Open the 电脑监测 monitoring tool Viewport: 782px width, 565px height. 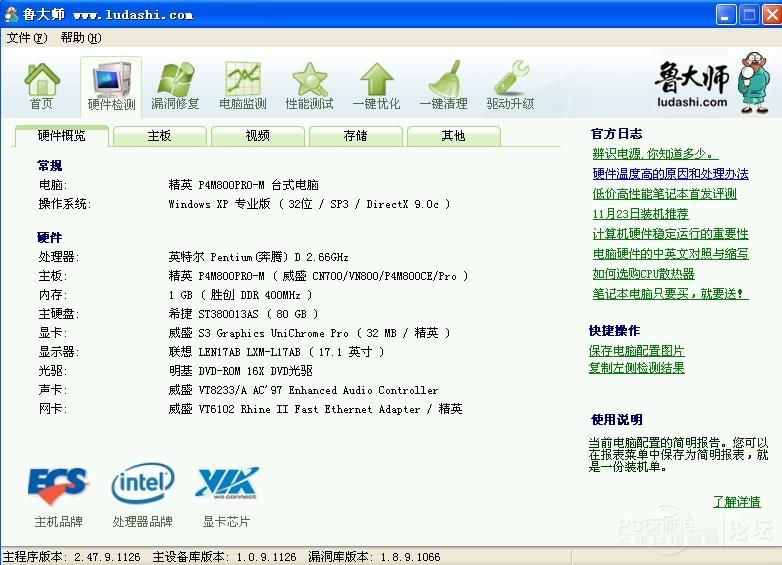click(243, 85)
